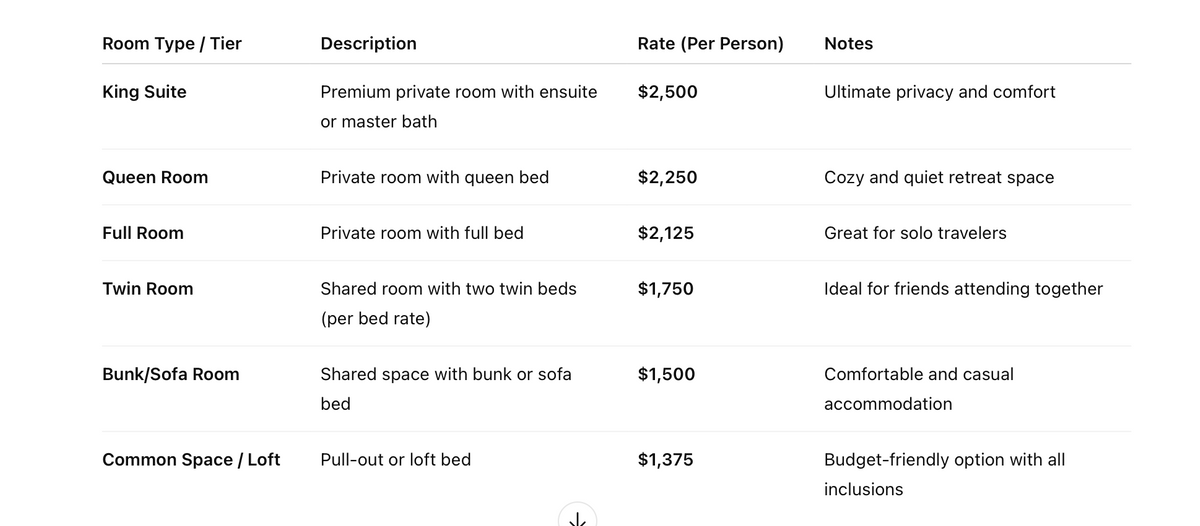Click the Rate (Per Person) header
Image resolution: width=1200 pixels, height=526 pixels.
click(710, 44)
